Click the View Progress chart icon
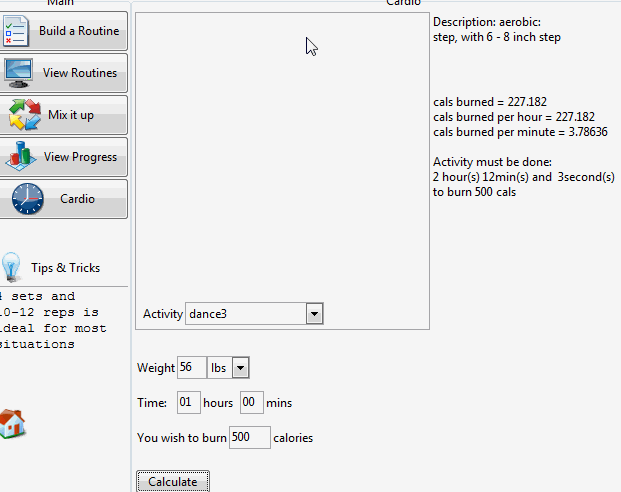621x492 pixels. [21, 156]
